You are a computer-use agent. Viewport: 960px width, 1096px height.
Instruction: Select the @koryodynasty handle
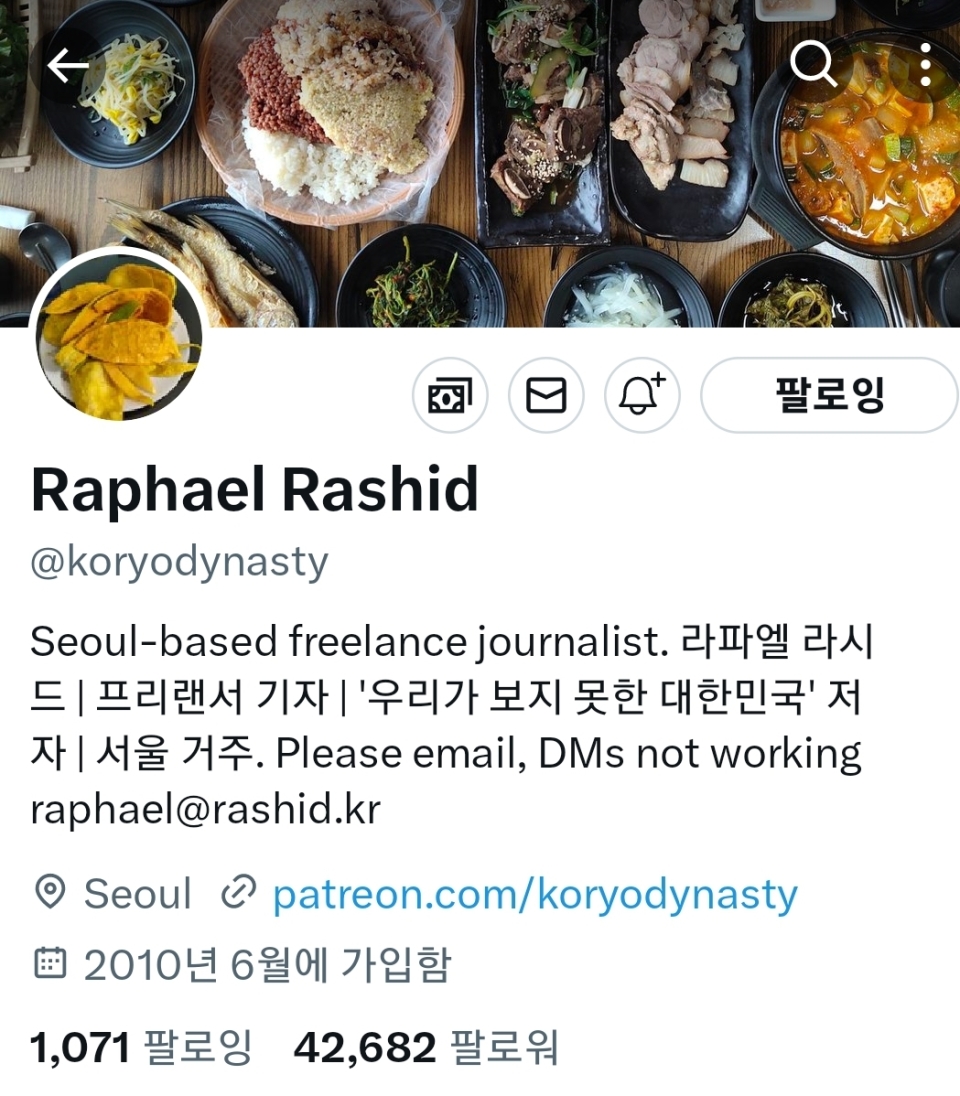click(x=179, y=562)
